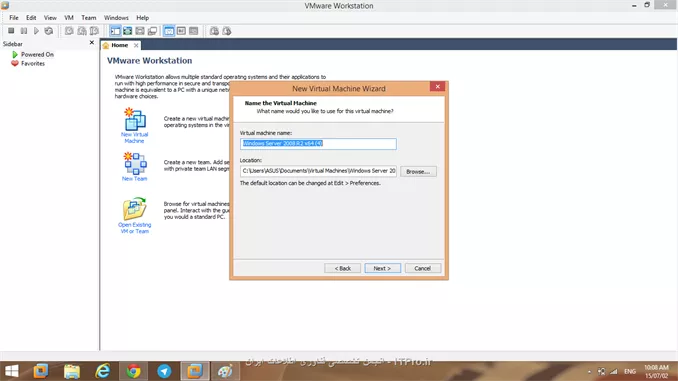The image size is (678, 381).
Task: Click the Take Snapshot toolbar icon
Action: 69,31
